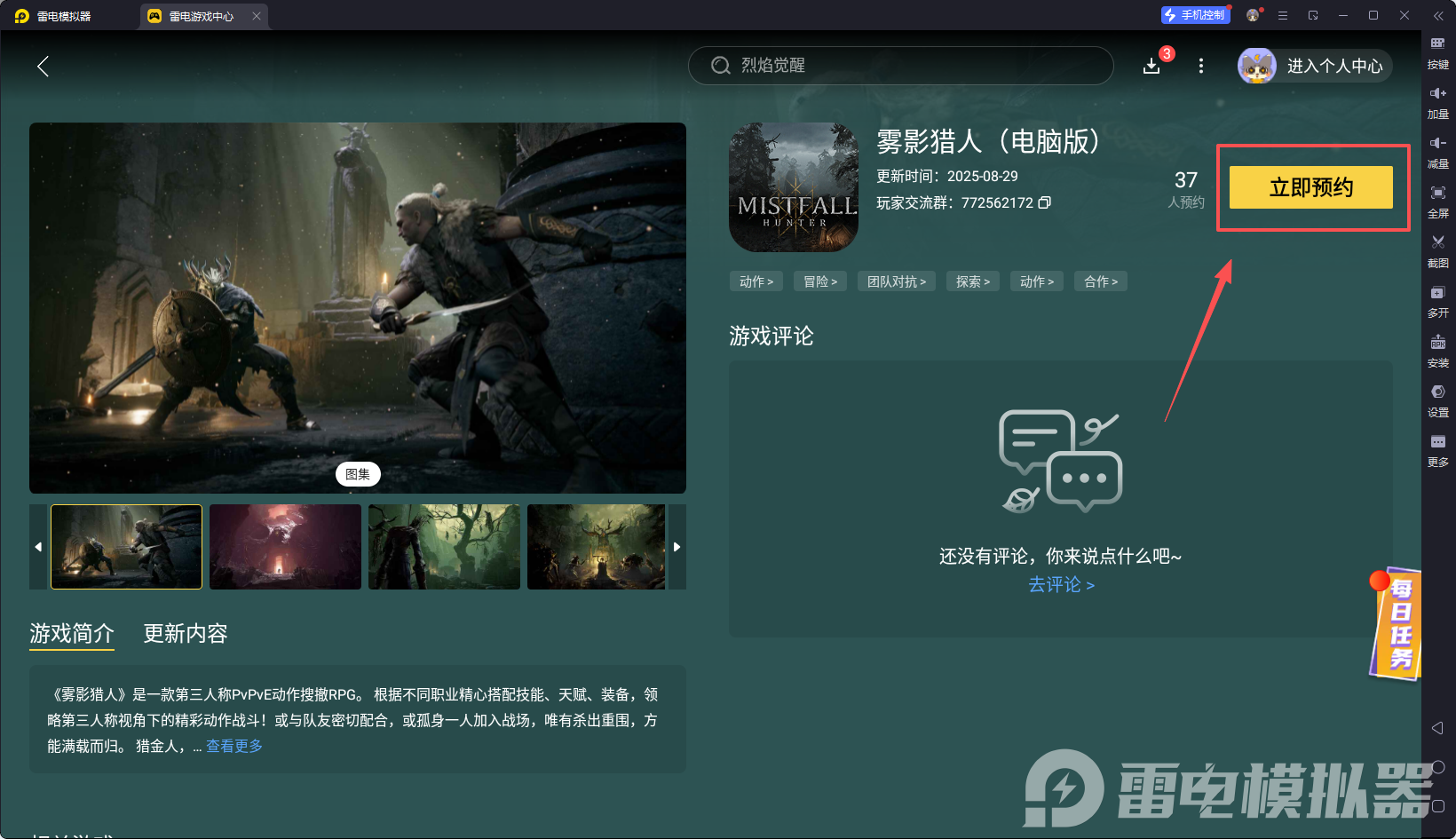Go back using the left arrow
This screenshot has height=839, width=1456.
point(43,66)
